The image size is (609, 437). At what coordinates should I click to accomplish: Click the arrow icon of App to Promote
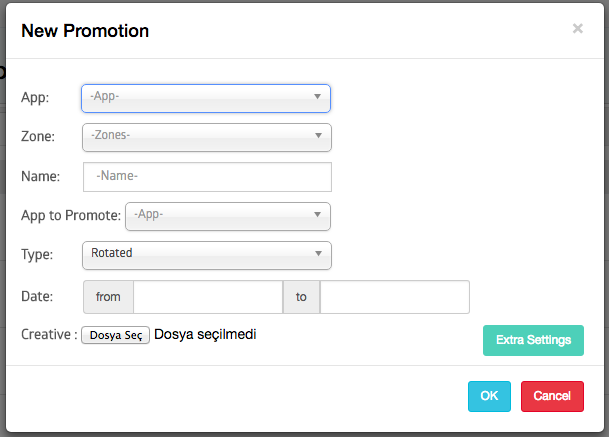[317, 214]
